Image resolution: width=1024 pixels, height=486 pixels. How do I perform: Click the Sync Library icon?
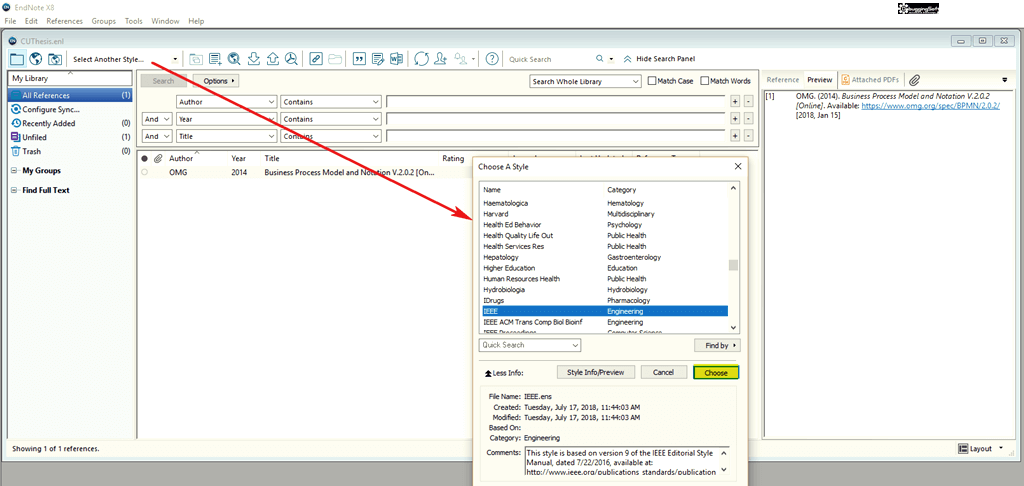coord(421,59)
